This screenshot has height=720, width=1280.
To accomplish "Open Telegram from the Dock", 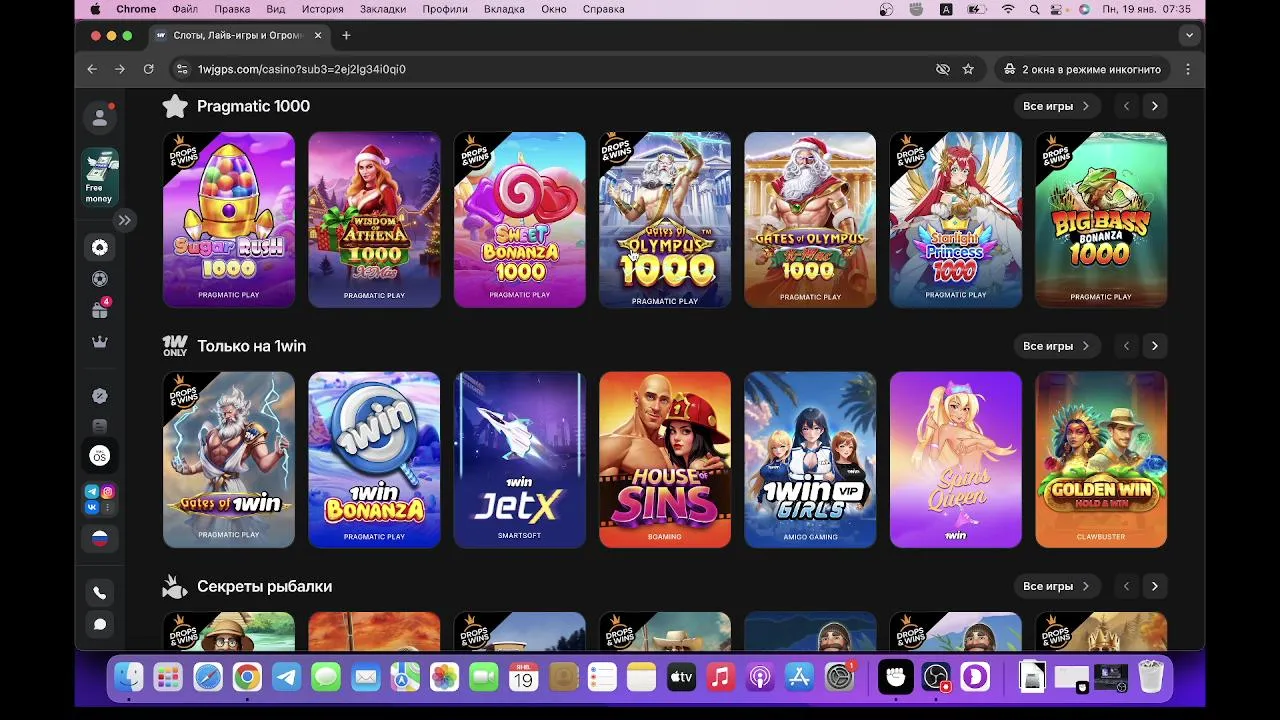I will (287, 677).
